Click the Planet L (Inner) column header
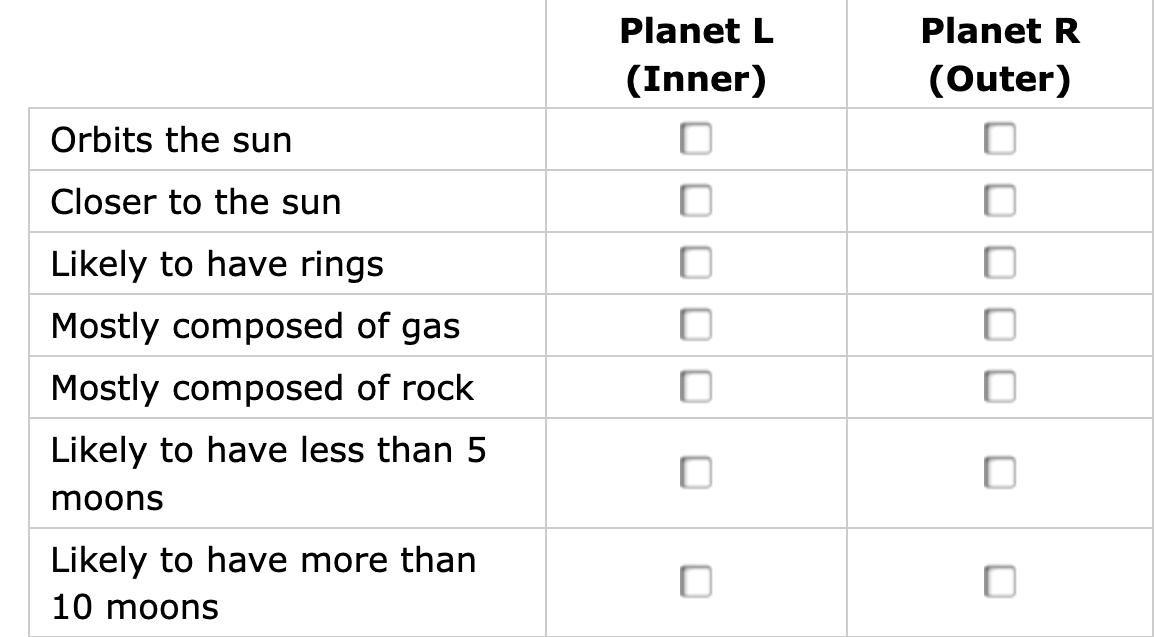The width and height of the screenshot is (1154, 637). [x=696, y=55]
